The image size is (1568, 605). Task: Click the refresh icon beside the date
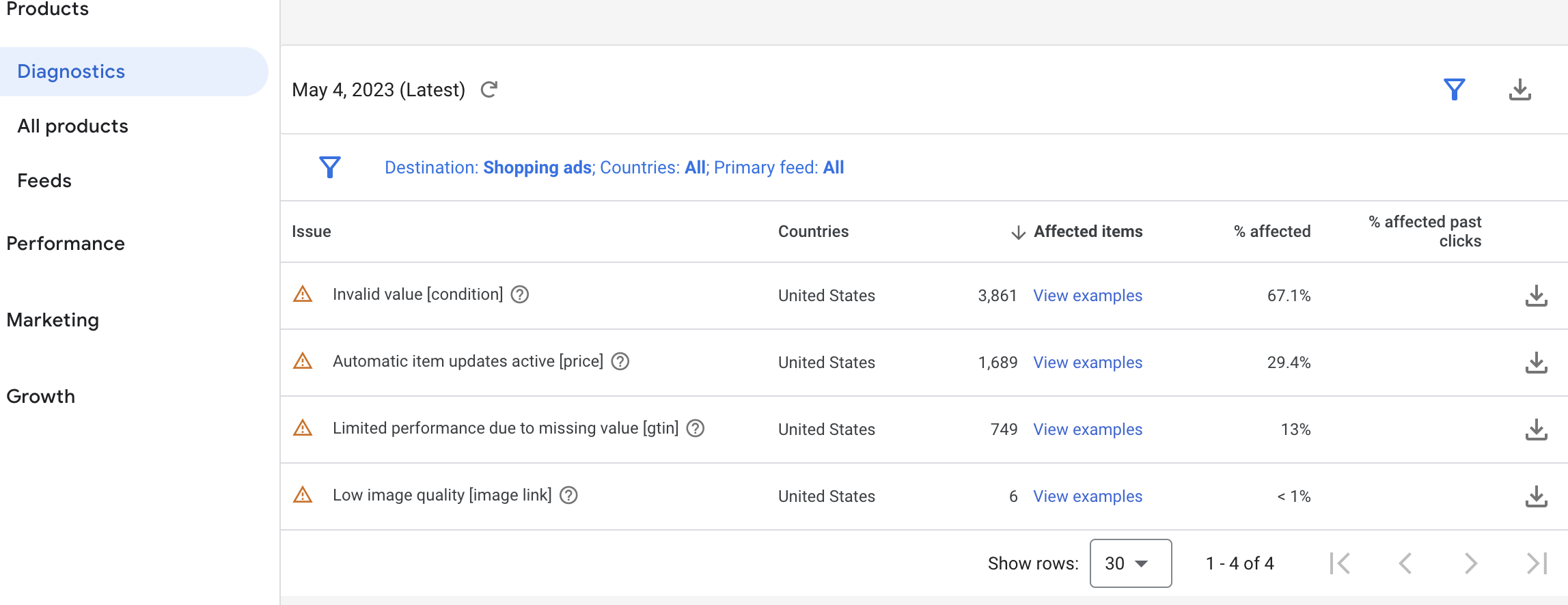[x=489, y=89]
